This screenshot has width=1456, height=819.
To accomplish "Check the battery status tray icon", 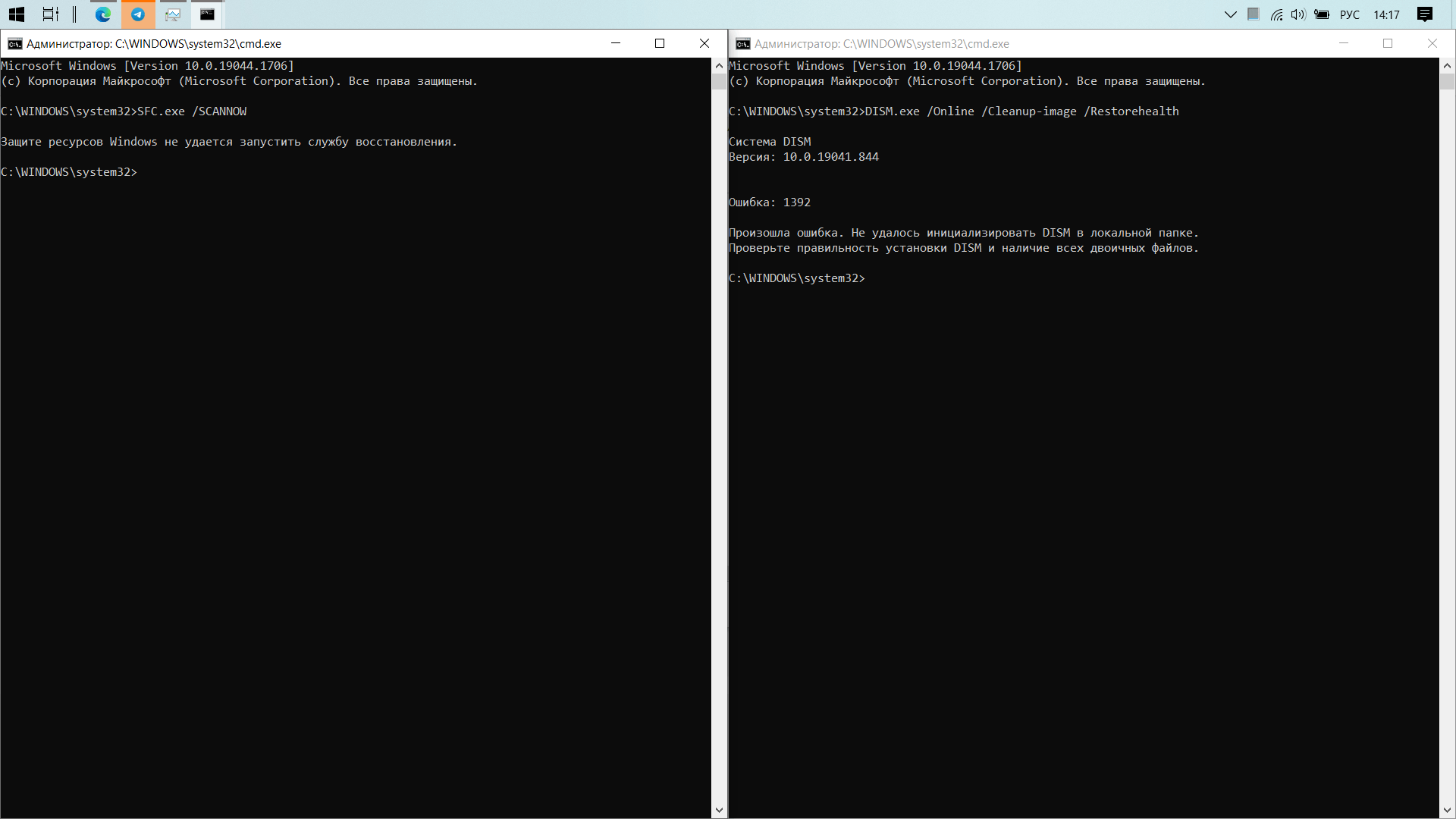I will click(x=1322, y=14).
